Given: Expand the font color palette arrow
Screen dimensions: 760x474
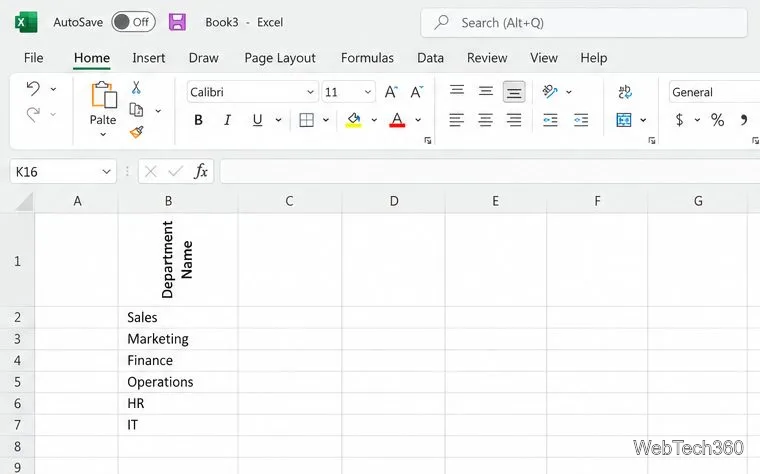Looking at the screenshot, I should (418, 120).
